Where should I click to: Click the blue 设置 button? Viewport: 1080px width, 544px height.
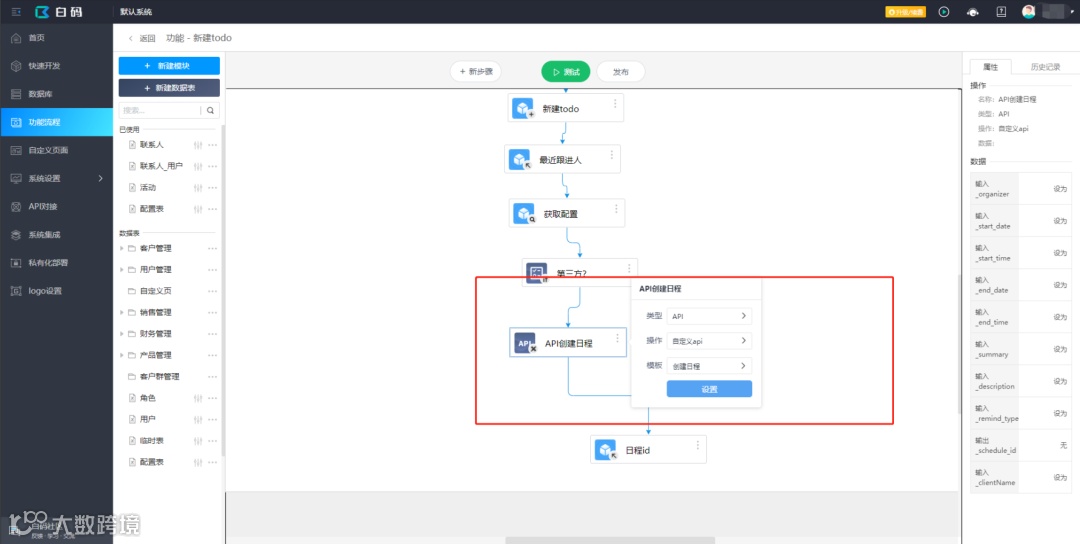point(709,389)
